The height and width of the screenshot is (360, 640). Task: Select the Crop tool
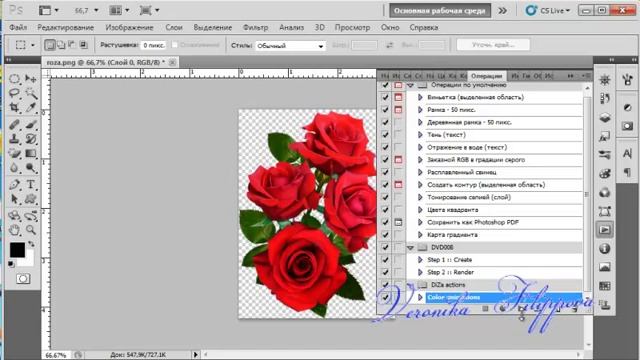[15, 108]
